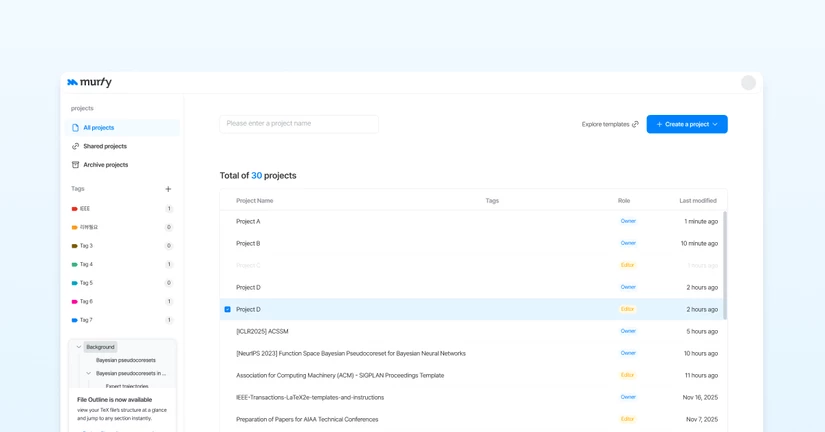Uncheck the selected Project D checkbox
Image resolution: width=825 pixels, height=432 pixels.
click(227, 309)
